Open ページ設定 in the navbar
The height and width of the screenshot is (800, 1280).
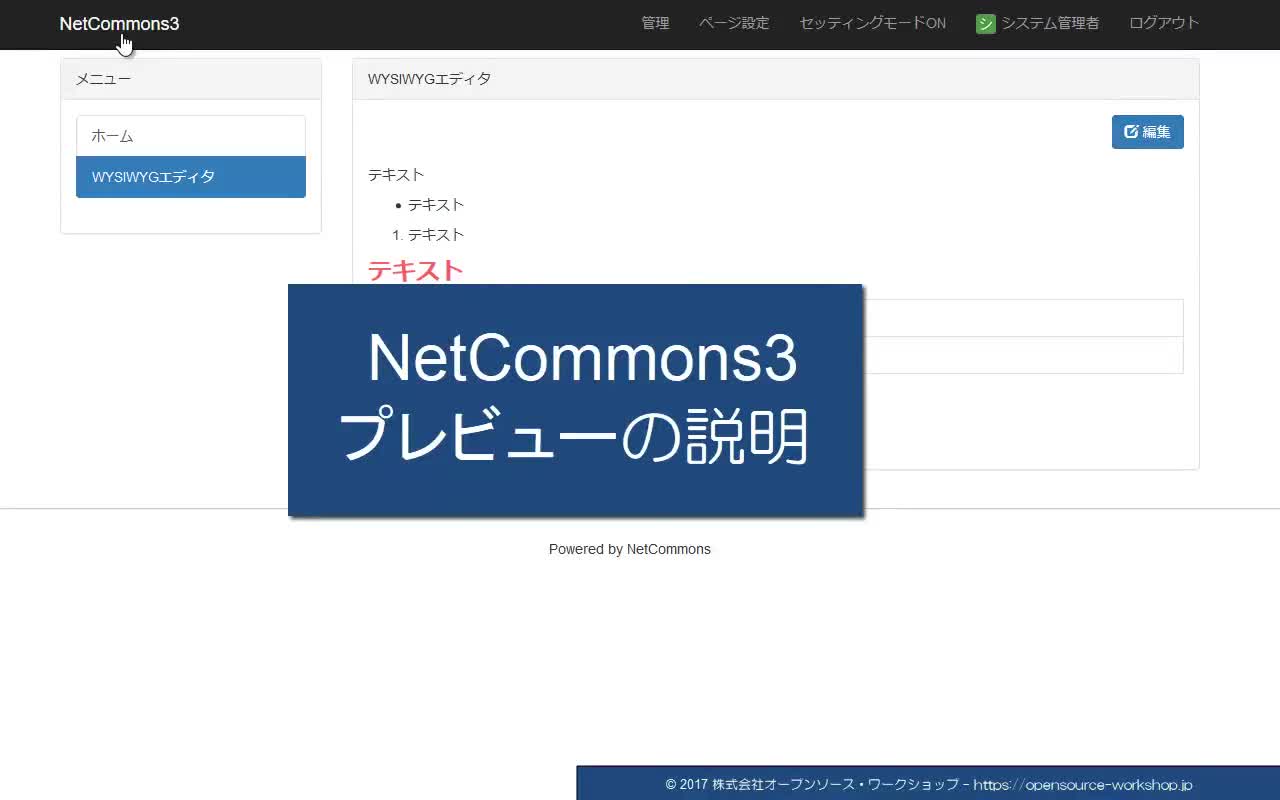point(734,23)
